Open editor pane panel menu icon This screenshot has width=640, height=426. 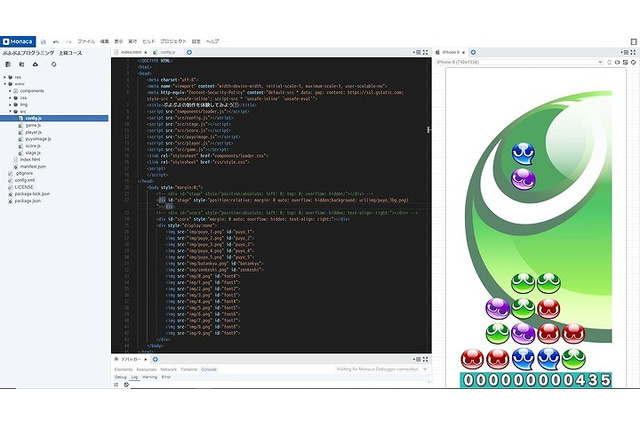(x=418, y=52)
